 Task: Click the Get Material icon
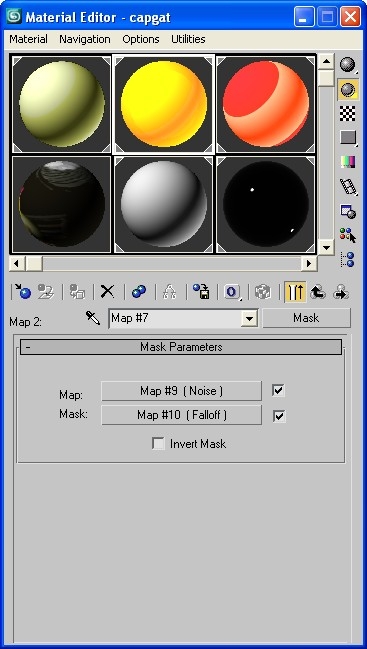(x=22, y=292)
